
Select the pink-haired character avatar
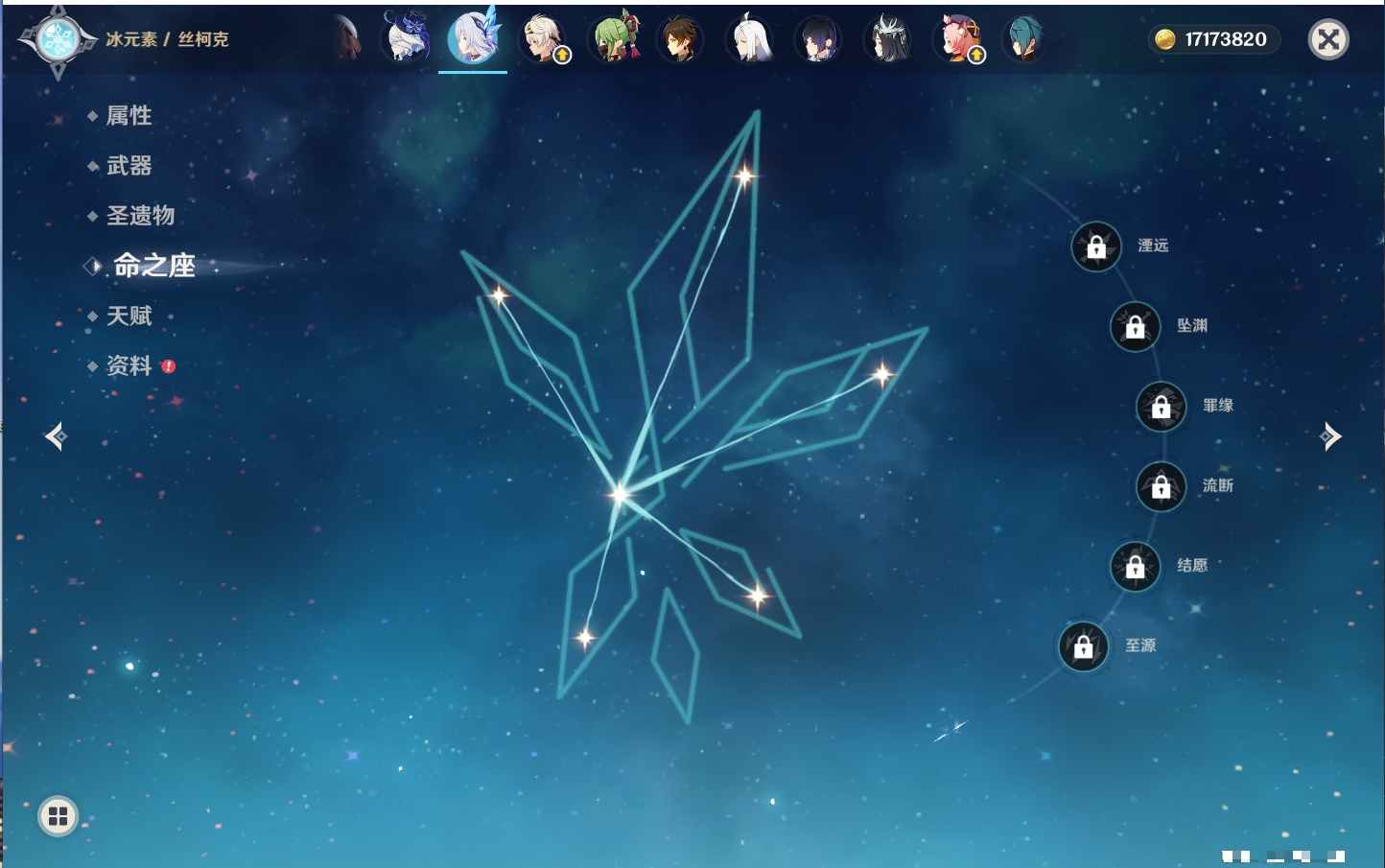click(958, 39)
